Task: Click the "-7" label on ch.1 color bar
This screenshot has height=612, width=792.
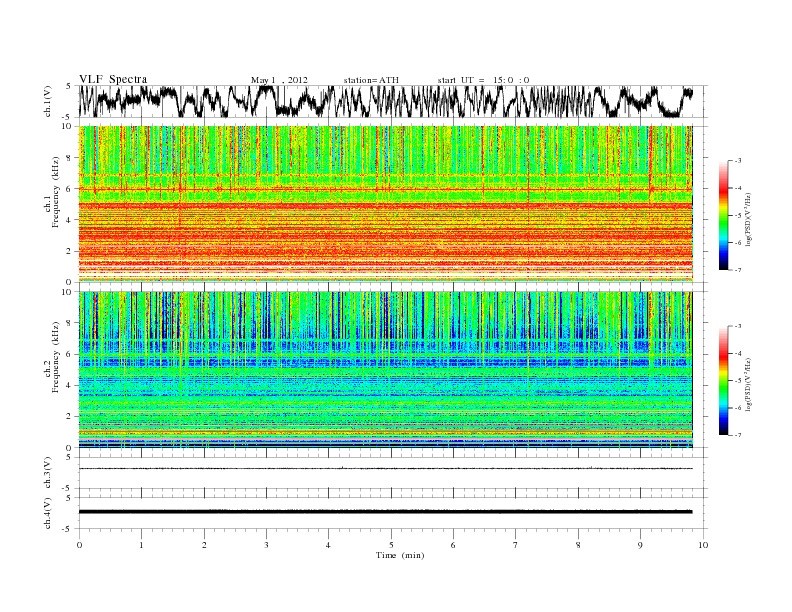Action: click(737, 270)
